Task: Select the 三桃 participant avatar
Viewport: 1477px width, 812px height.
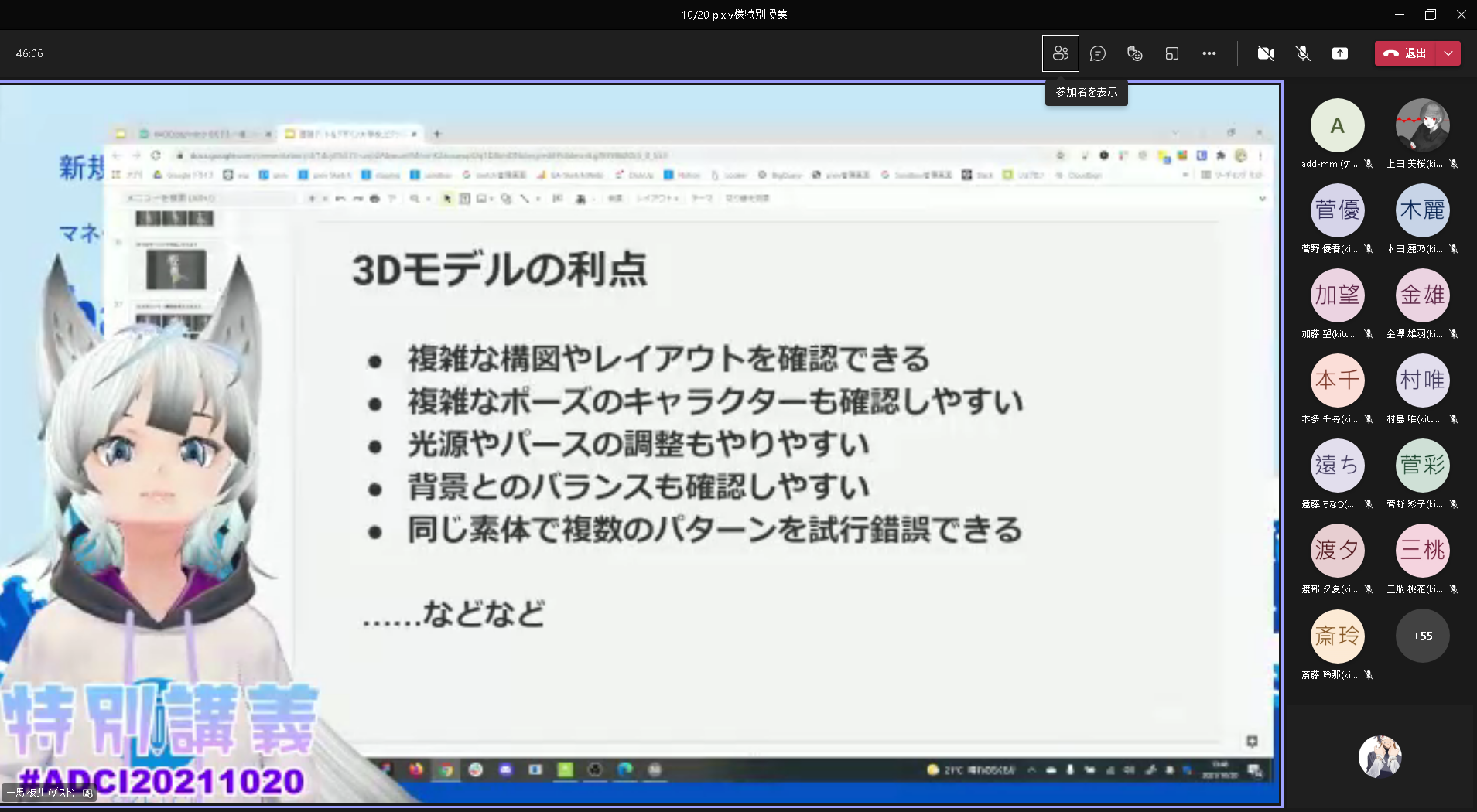Action: [1422, 551]
